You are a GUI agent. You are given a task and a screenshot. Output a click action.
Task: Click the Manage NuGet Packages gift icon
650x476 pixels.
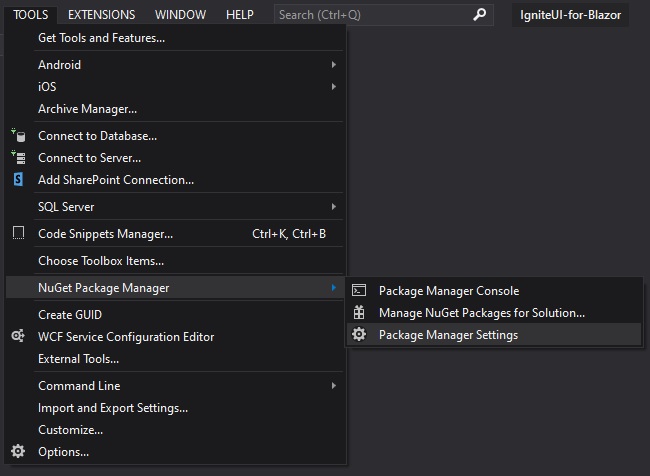(x=359, y=313)
